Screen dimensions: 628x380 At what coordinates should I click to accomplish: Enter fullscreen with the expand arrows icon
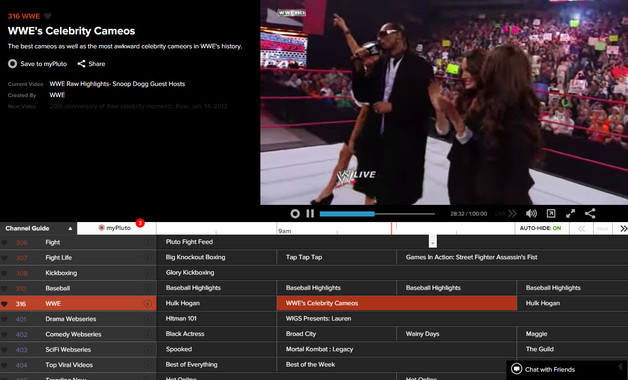coord(570,213)
